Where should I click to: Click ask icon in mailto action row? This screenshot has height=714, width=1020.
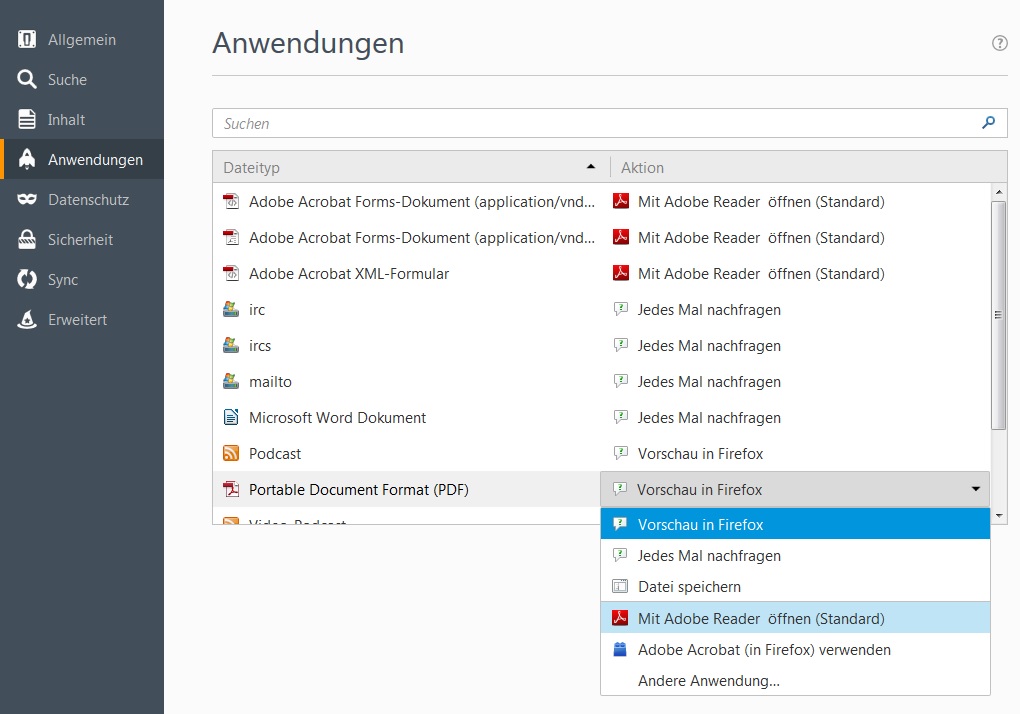click(x=621, y=381)
